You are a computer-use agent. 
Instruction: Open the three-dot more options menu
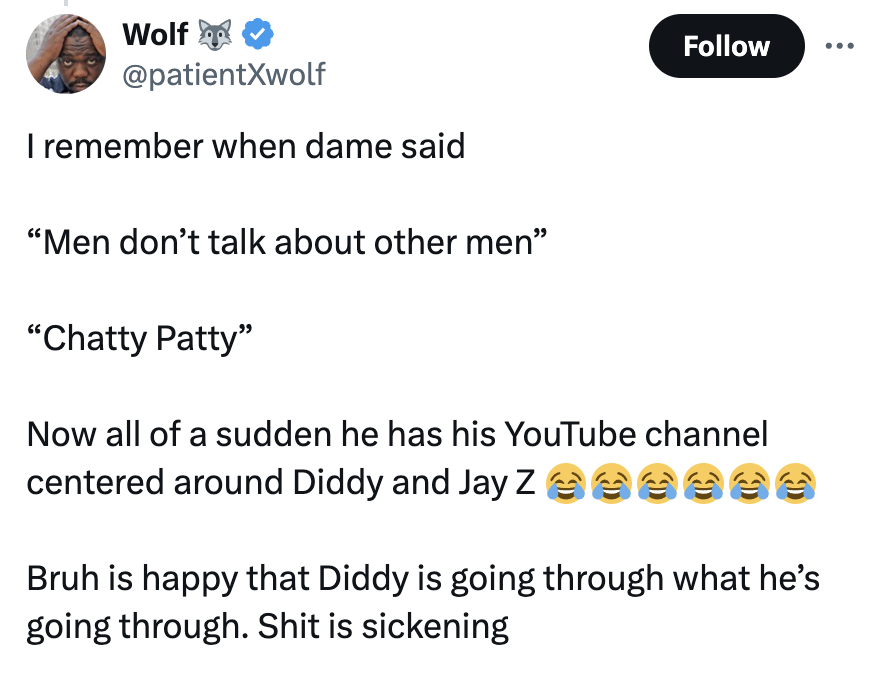tap(839, 46)
